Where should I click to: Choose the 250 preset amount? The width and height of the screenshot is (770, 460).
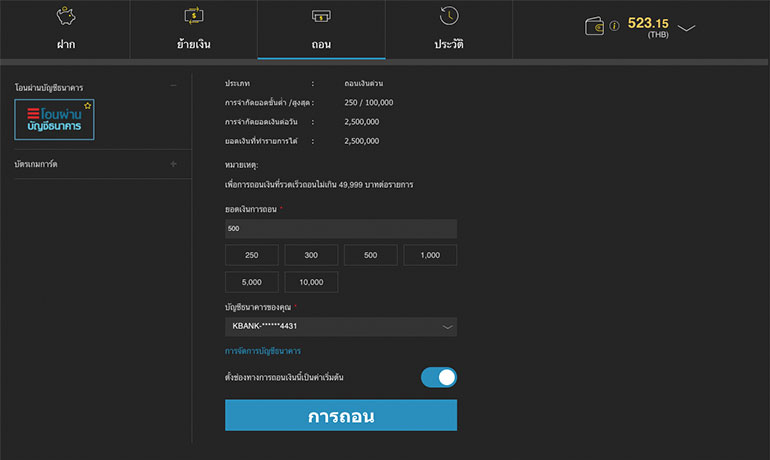pyautogui.click(x=251, y=255)
